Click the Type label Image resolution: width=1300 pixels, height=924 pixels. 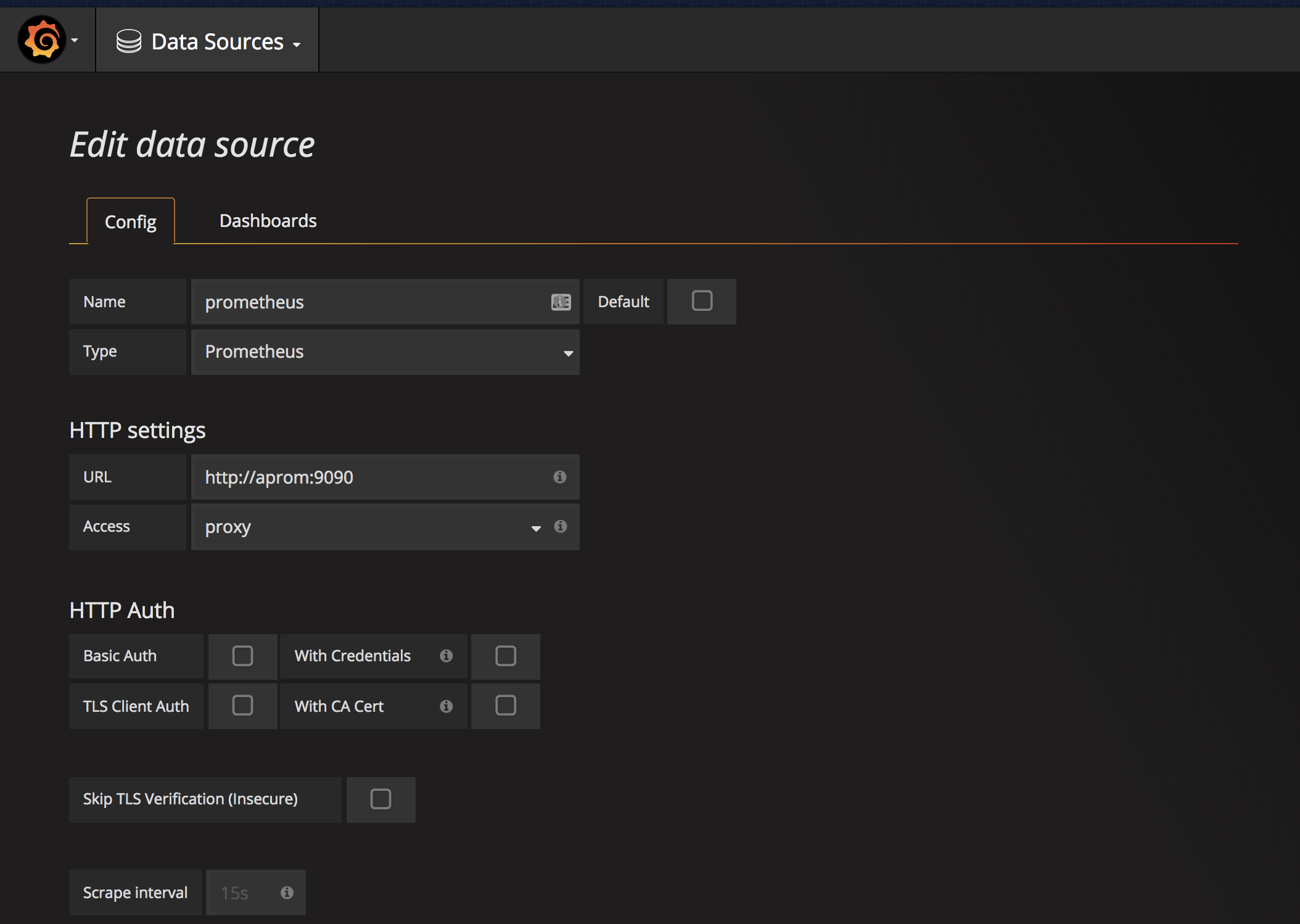100,352
